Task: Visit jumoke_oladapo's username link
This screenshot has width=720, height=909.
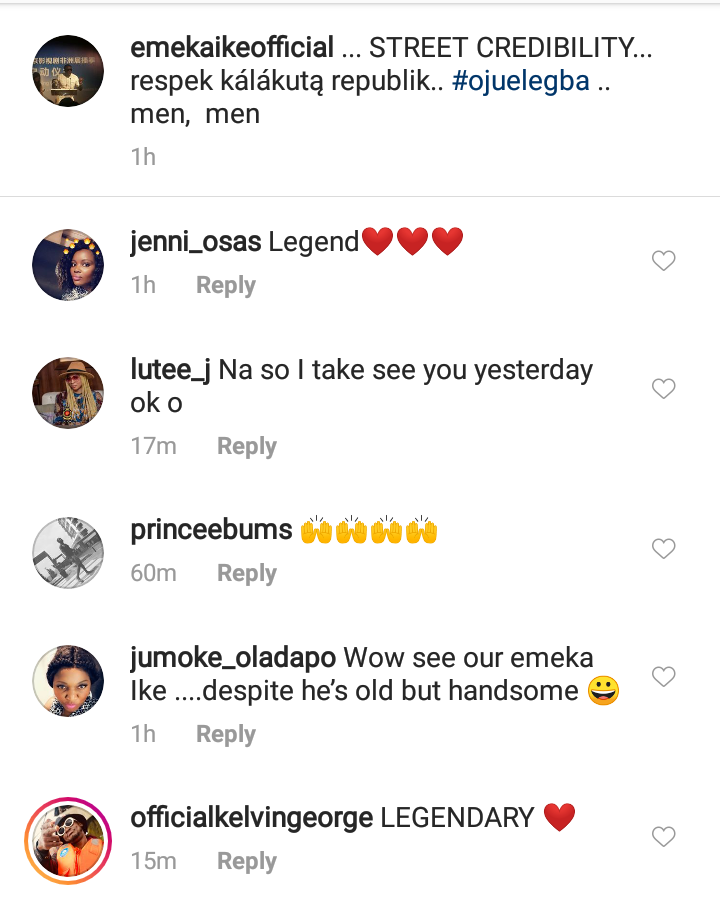Action: tap(233, 658)
